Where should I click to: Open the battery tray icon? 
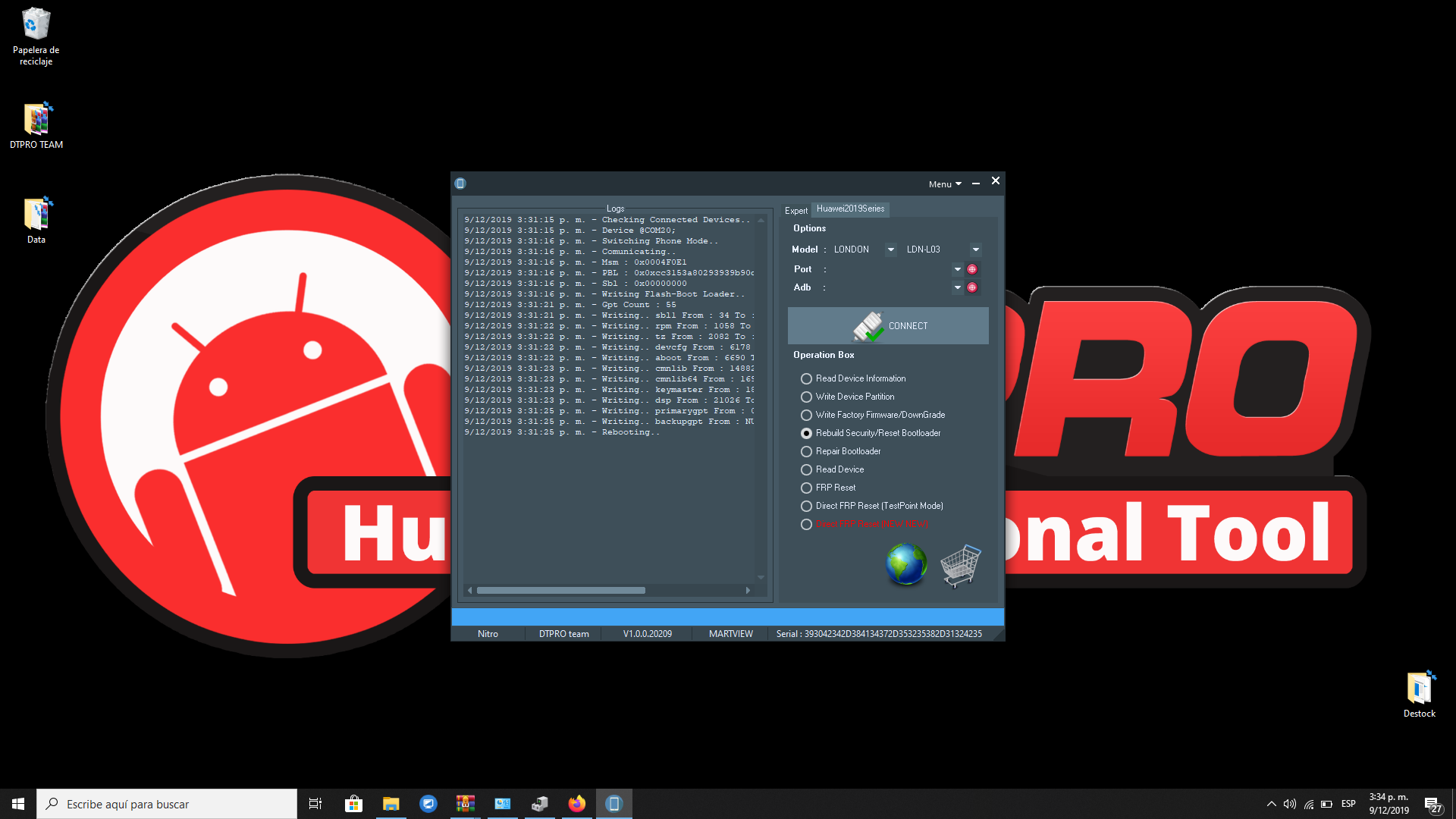[x=1327, y=804]
